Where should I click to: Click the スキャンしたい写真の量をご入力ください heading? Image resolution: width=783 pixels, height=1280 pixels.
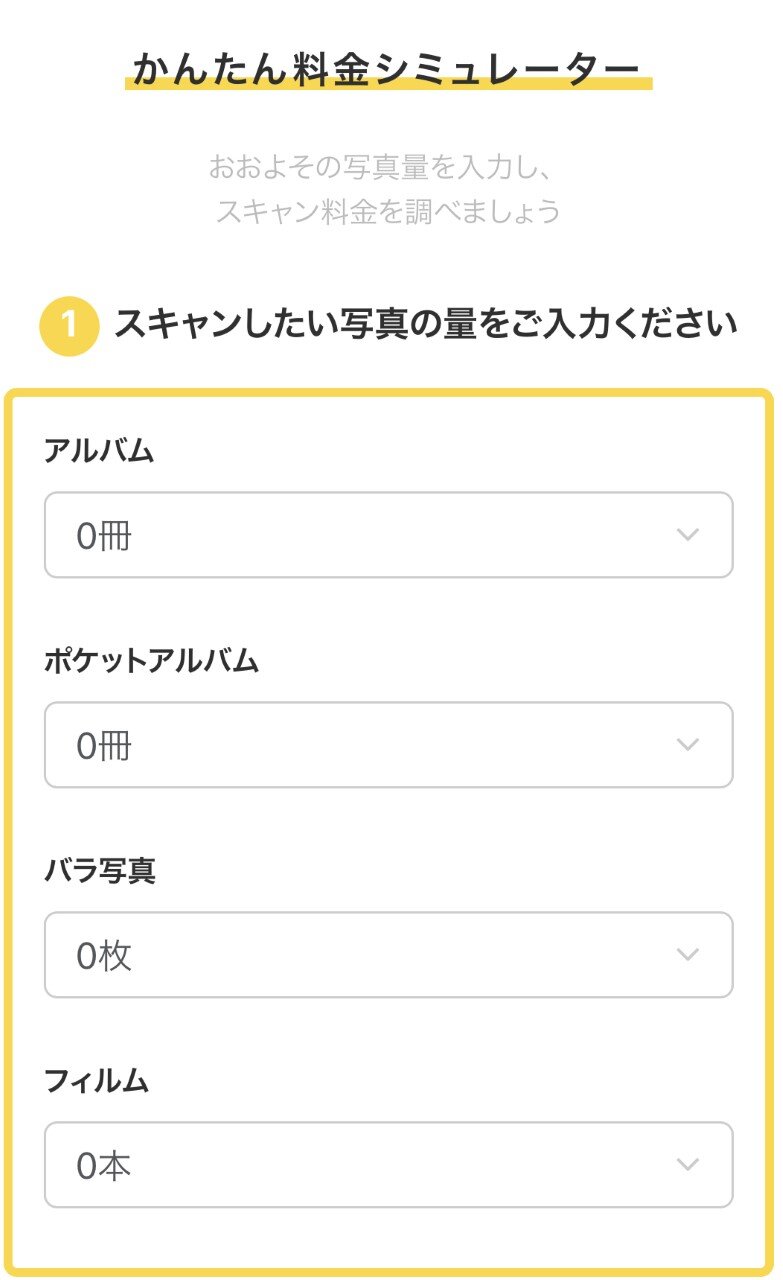pos(426,325)
